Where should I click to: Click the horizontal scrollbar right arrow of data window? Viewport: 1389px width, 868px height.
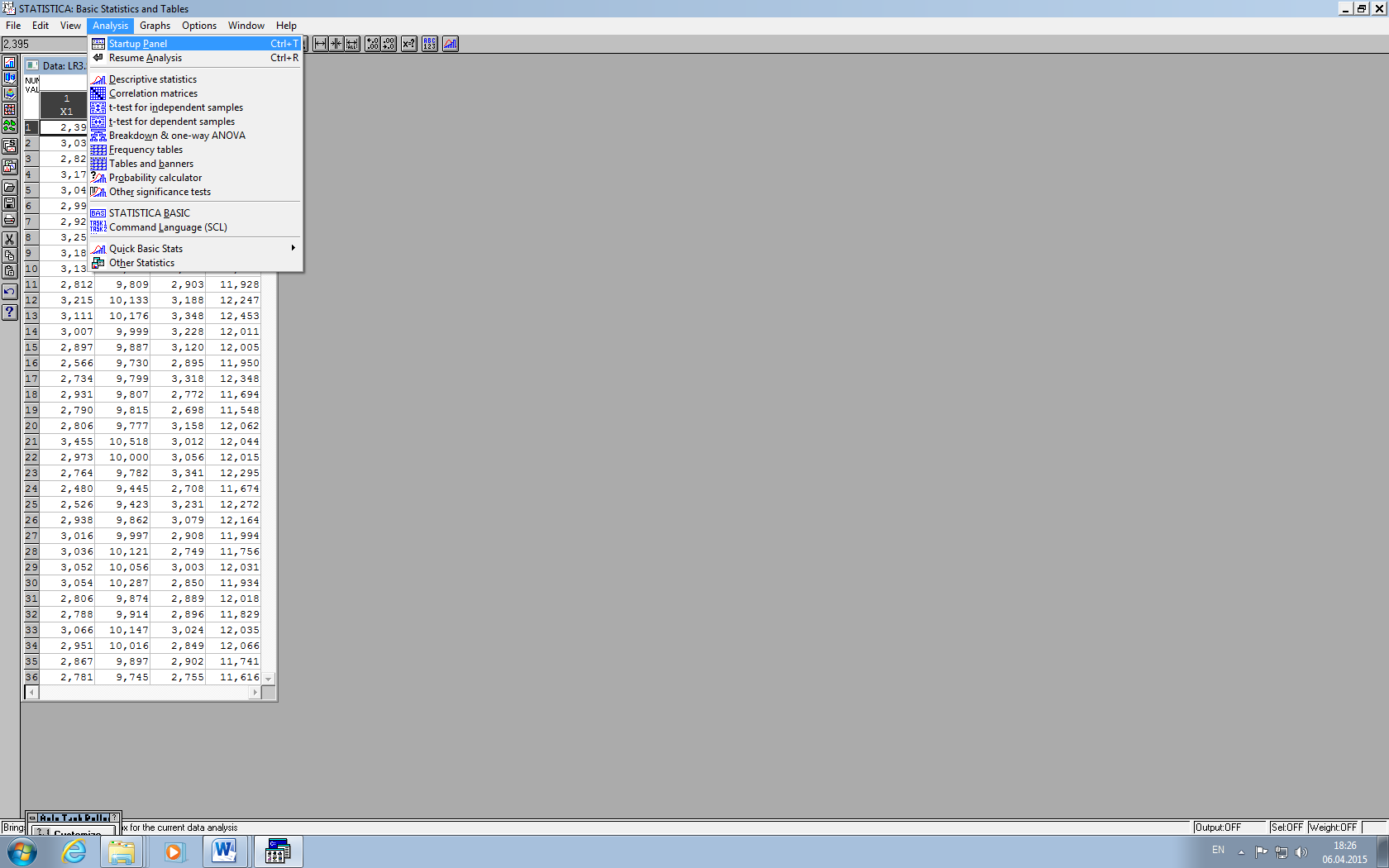255,693
